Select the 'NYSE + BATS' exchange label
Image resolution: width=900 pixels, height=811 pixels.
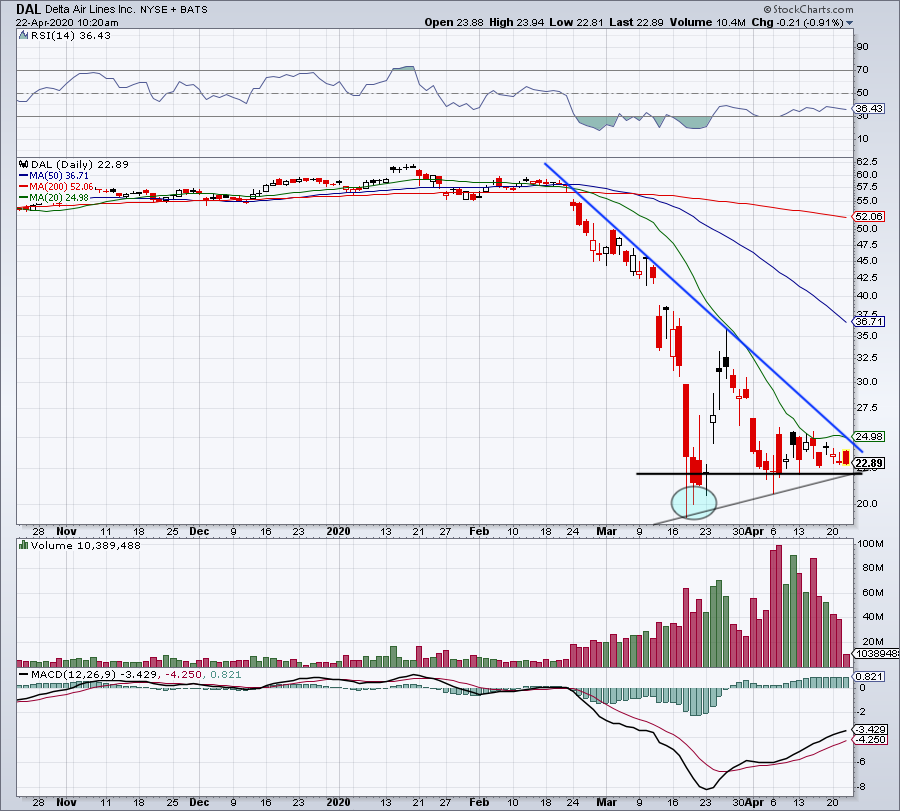(174, 10)
